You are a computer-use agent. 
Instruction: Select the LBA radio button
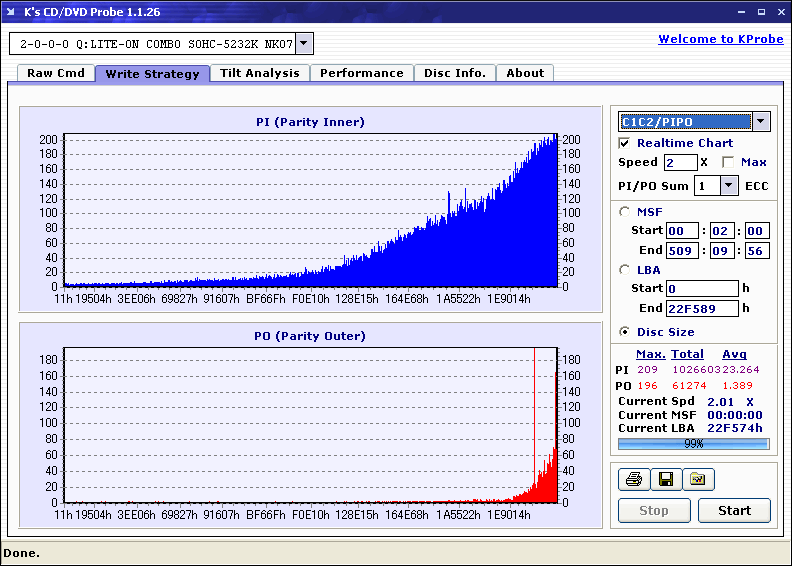(625, 270)
